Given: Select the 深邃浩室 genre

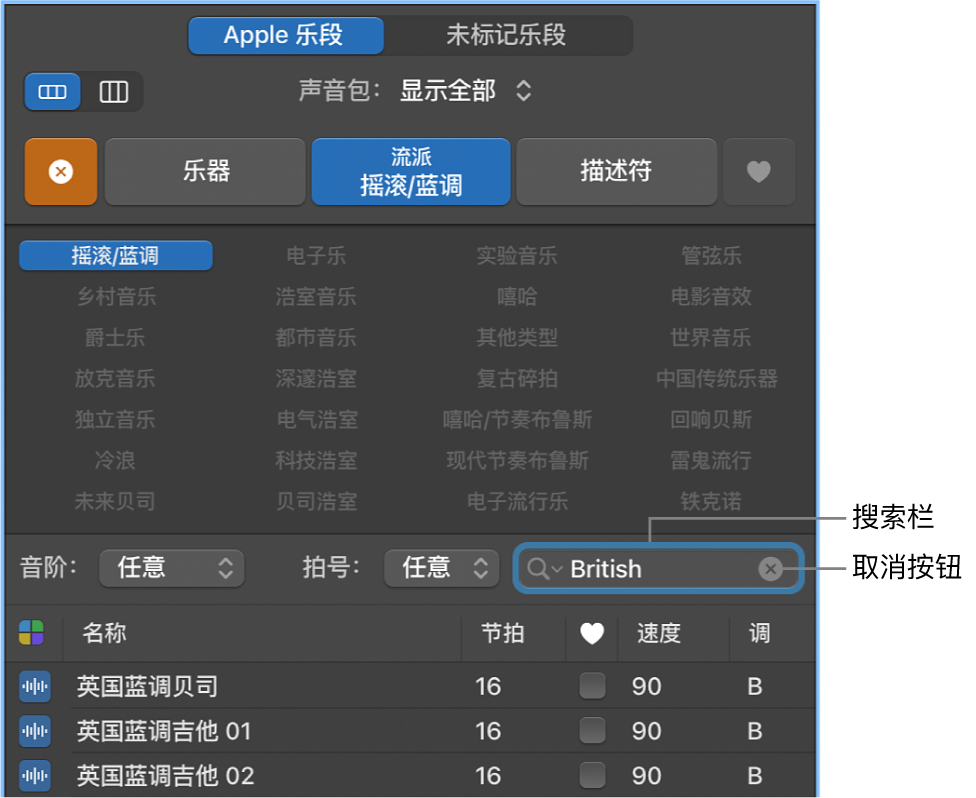Looking at the screenshot, I should [316, 378].
